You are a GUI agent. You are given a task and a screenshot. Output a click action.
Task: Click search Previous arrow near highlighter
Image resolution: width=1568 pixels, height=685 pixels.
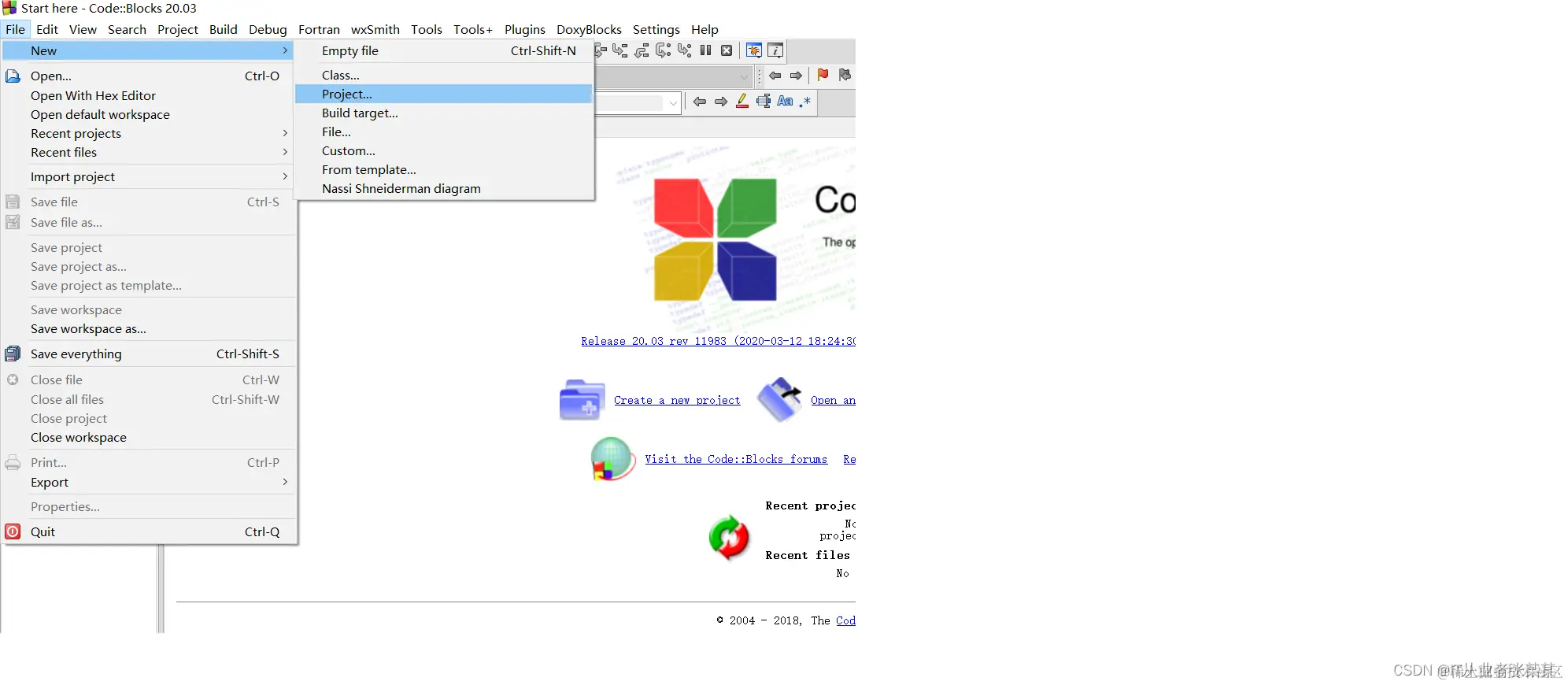click(x=700, y=102)
